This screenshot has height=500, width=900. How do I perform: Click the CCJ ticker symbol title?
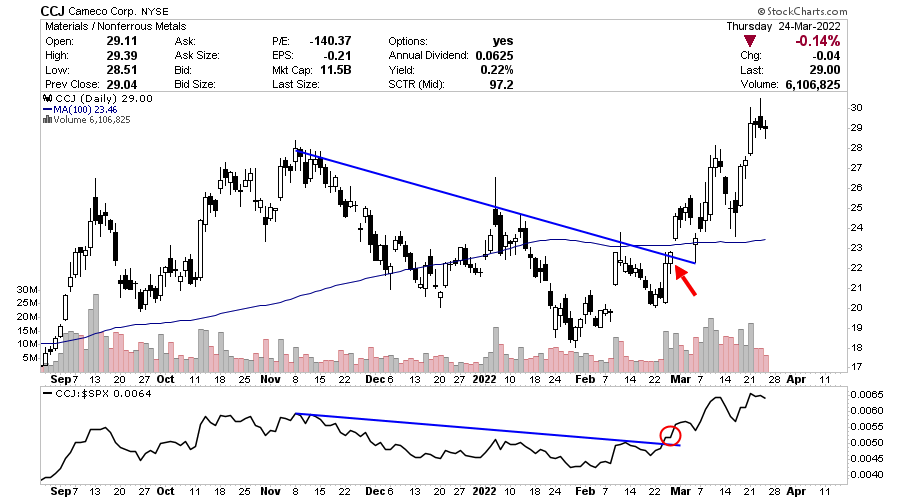tap(53, 11)
